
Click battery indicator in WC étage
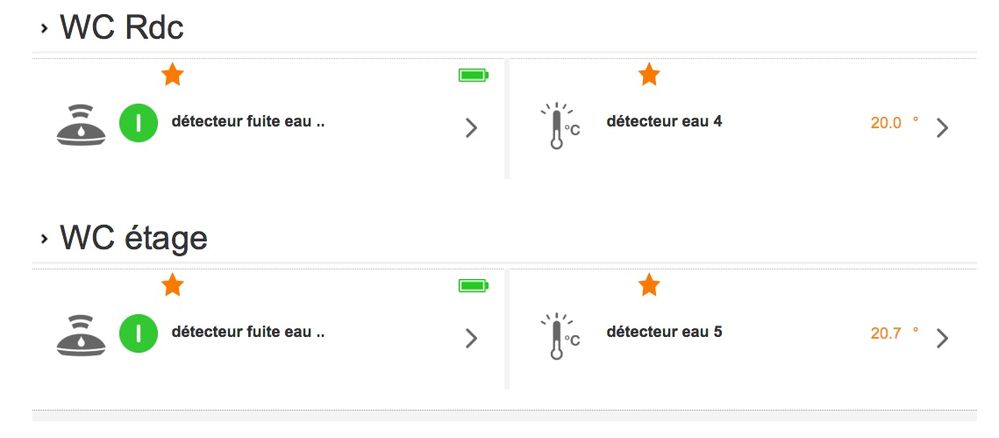tap(473, 286)
